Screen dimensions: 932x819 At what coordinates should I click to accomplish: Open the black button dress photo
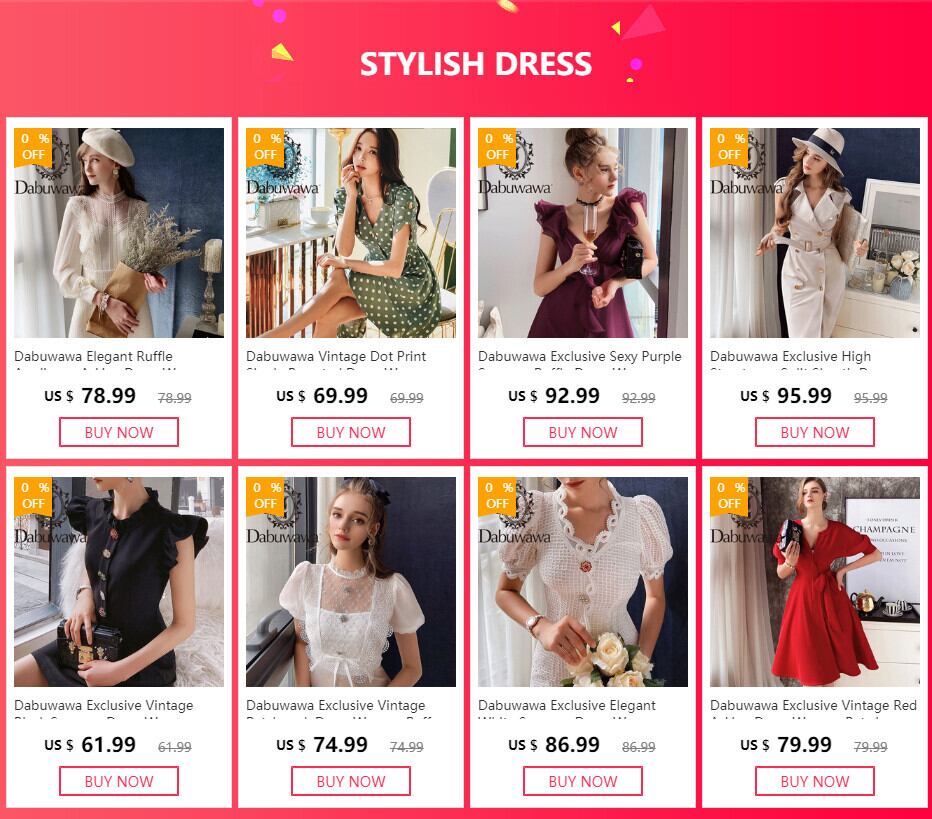coord(119,582)
